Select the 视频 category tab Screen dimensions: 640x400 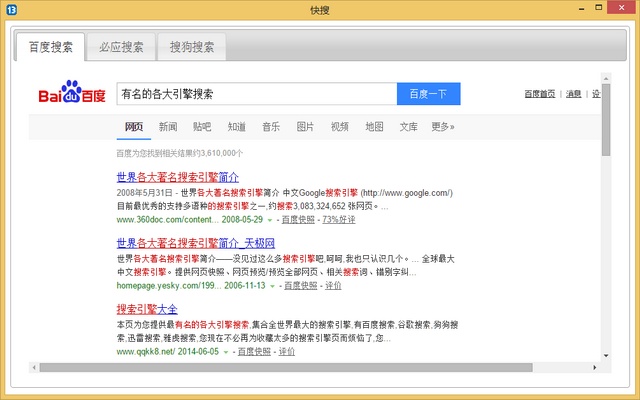click(340, 127)
